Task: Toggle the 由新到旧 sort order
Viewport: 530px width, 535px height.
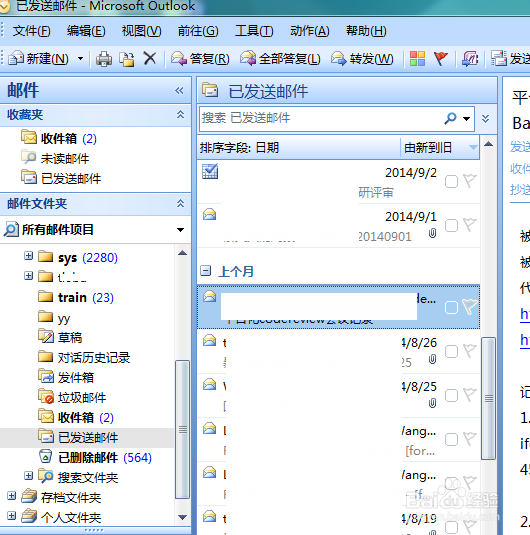Action: coord(440,148)
